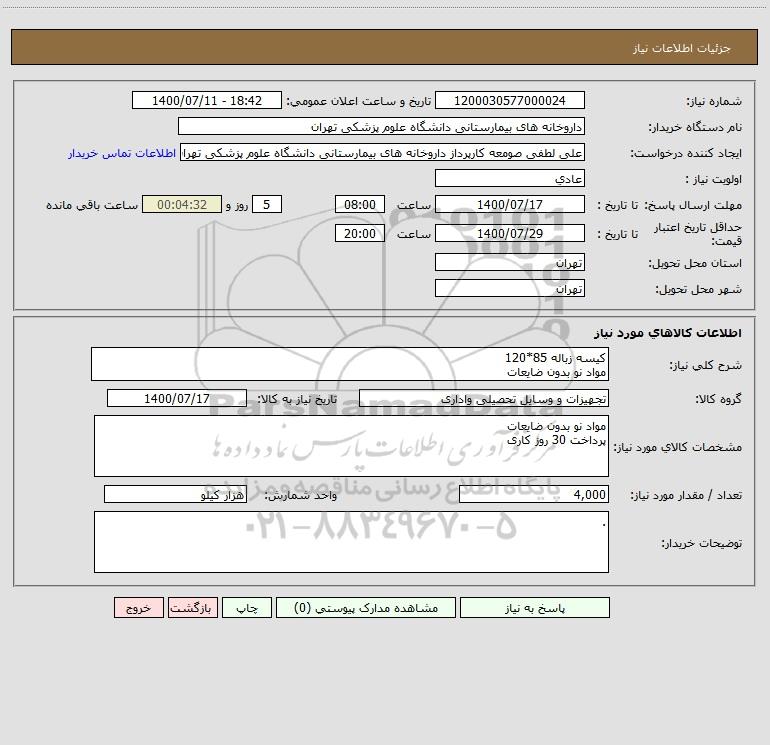Select the شماره نیاز field 1200030577000024
770x745 pixels.
click(x=510, y=101)
